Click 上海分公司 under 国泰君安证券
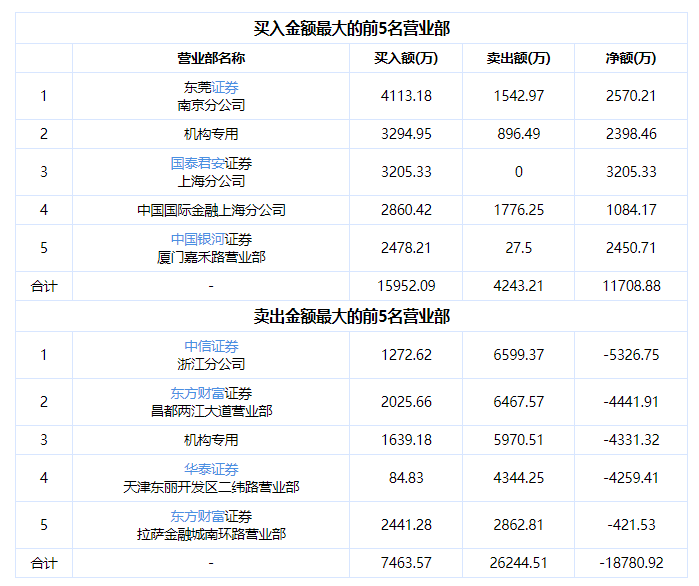 point(211,181)
